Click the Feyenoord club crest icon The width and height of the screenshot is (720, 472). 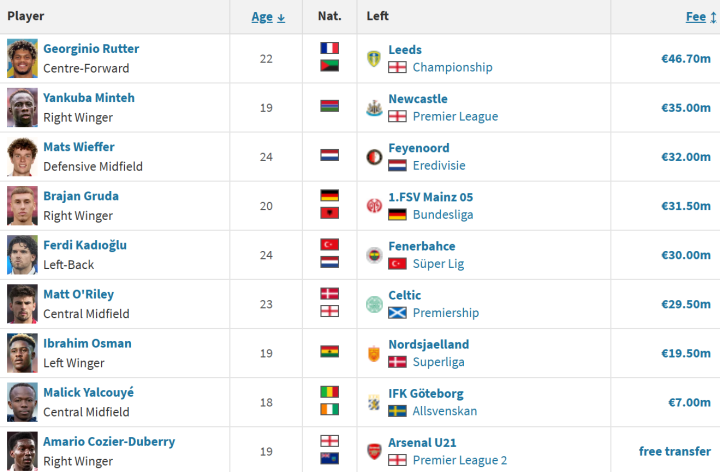pyautogui.click(x=374, y=156)
